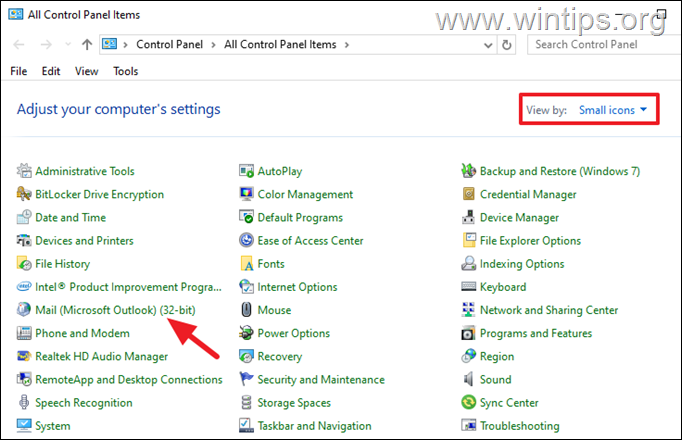Go up one level with Up arrow
The height and width of the screenshot is (440, 682).
[x=87, y=44]
